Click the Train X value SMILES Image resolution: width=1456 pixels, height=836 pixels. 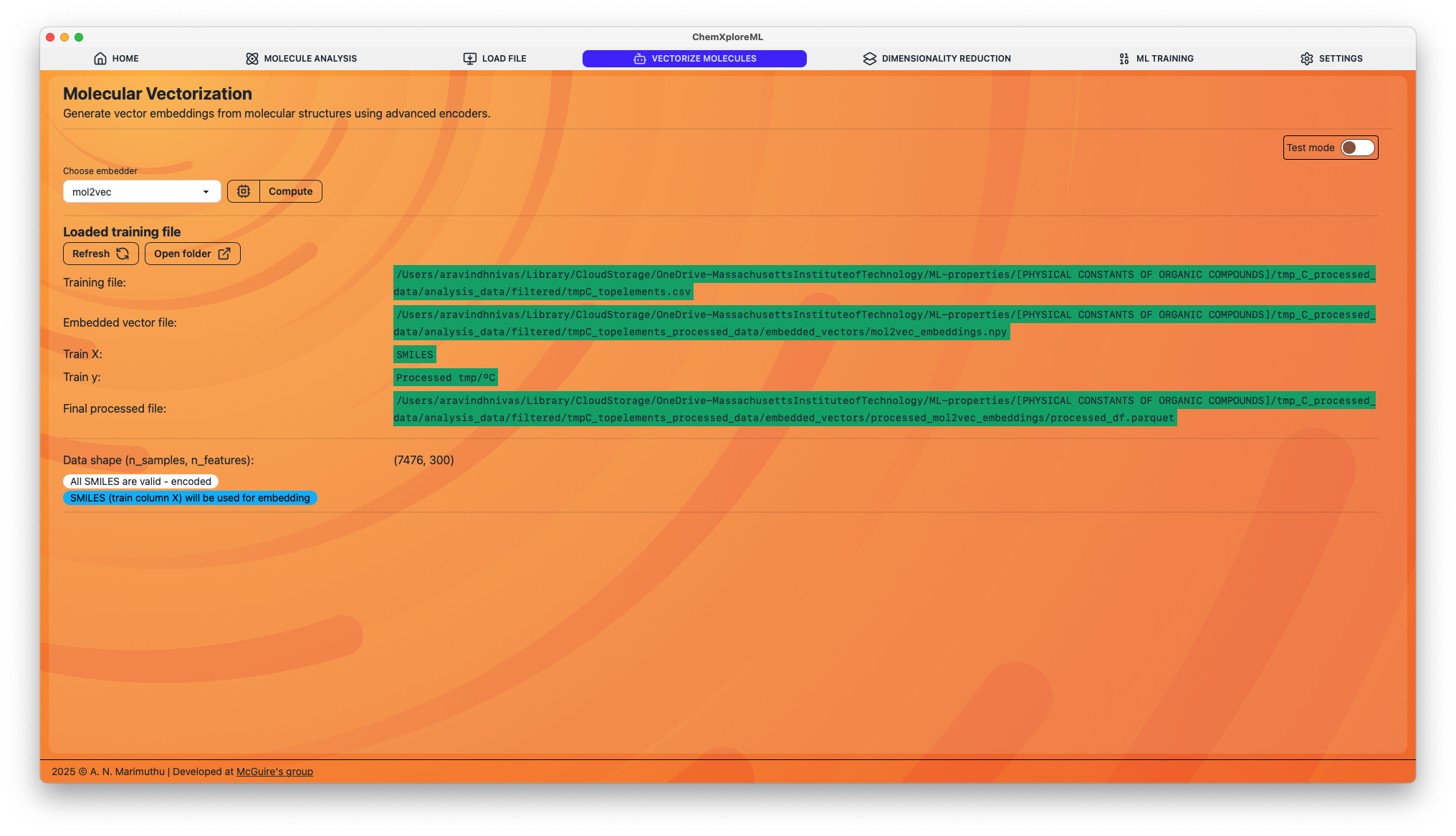pyautogui.click(x=415, y=355)
